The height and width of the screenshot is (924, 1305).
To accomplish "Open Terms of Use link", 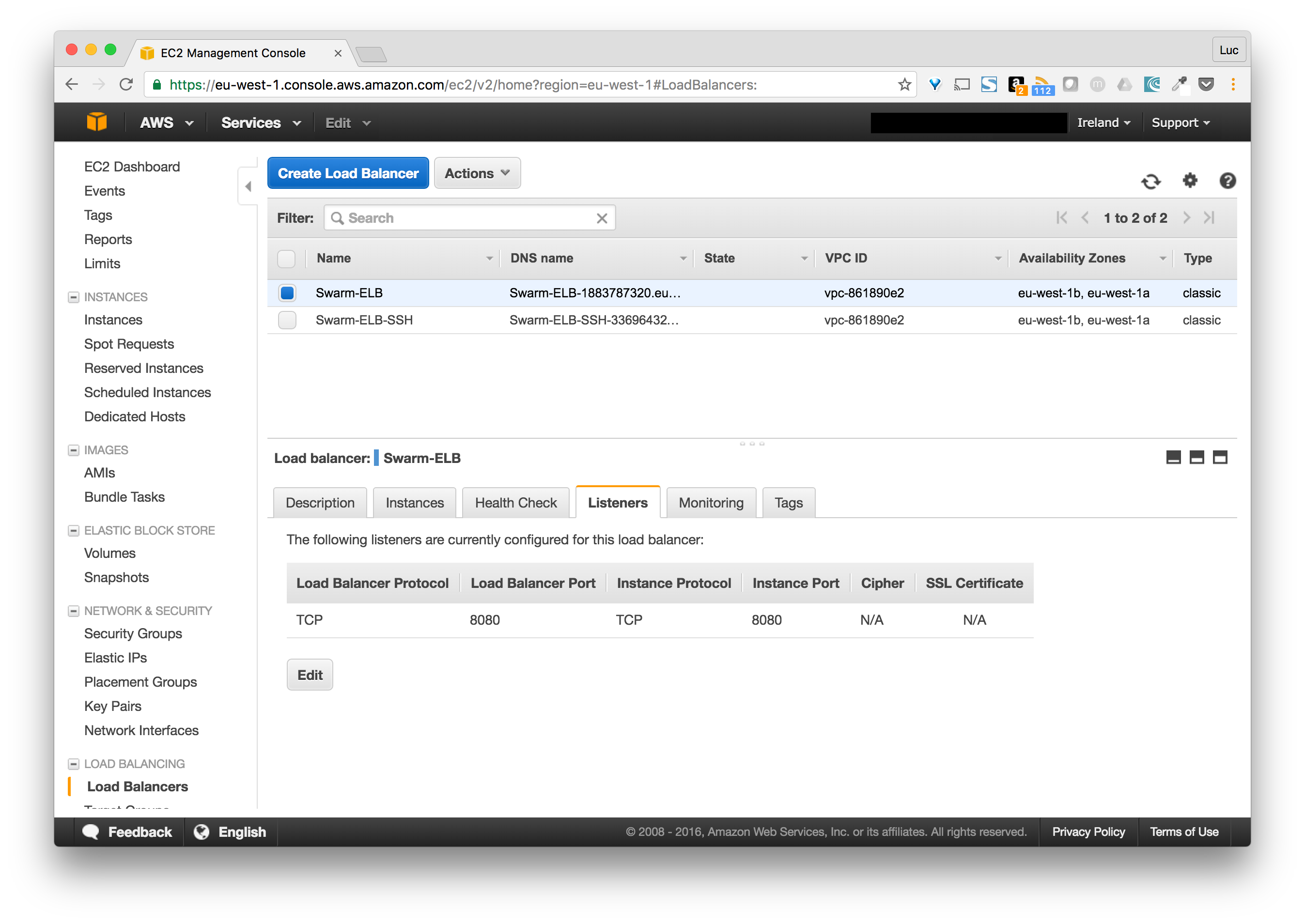I will (1184, 831).
